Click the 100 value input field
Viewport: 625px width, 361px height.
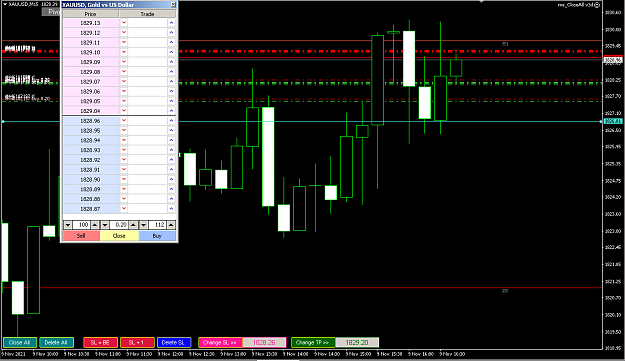click(x=81, y=225)
